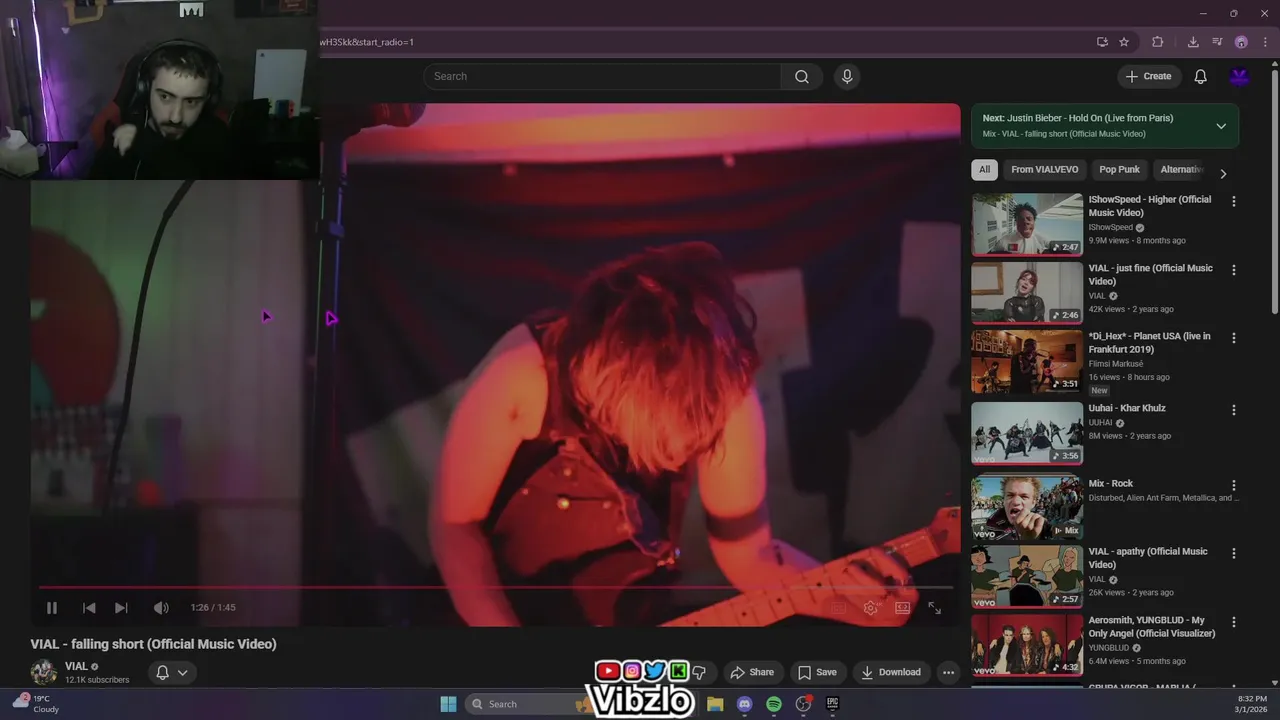Open IShowSpeed - Higher video thumbnail

pyautogui.click(x=1027, y=225)
